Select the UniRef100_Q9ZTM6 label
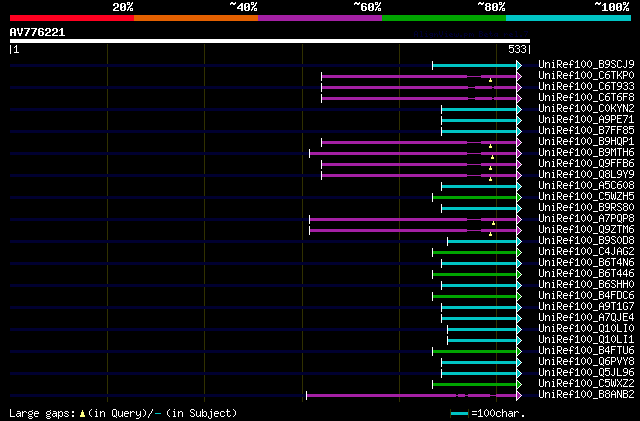This screenshot has height=421, width=640. click(586, 229)
